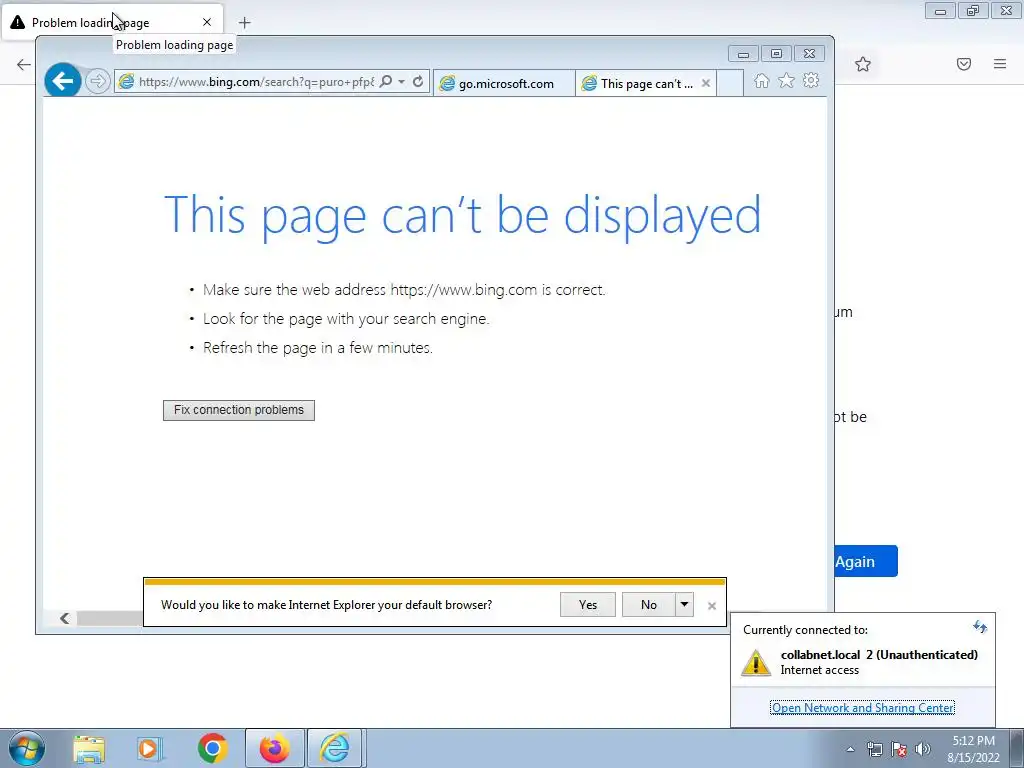Choose Yes for default browser prompt
Viewport: 1024px width, 768px height.
[x=588, y=605]
